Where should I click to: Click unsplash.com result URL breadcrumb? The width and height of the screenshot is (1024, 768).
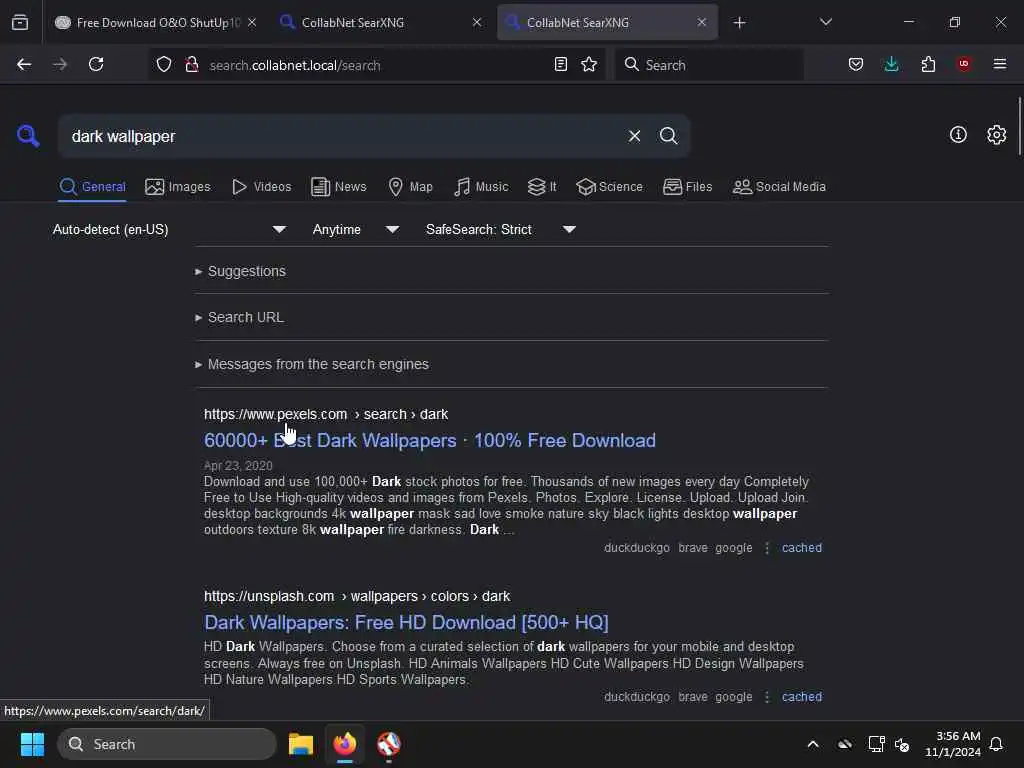[357, 596]
